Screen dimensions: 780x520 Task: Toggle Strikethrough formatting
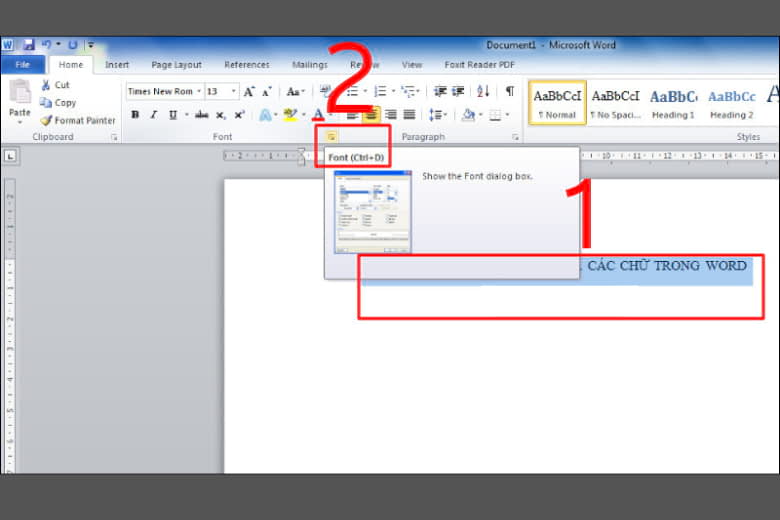[x=201, y=115]
